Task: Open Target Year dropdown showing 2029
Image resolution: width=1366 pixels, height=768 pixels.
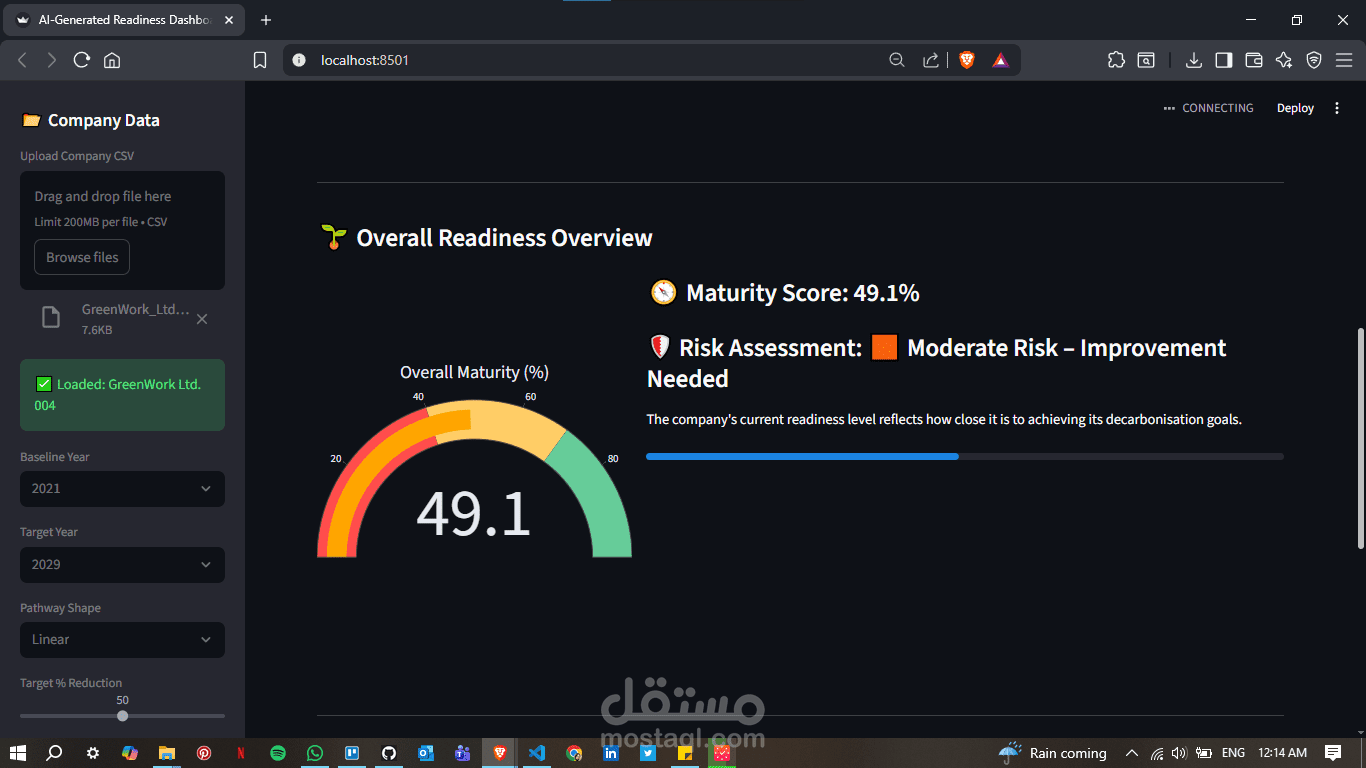Action: click(122, 564)
